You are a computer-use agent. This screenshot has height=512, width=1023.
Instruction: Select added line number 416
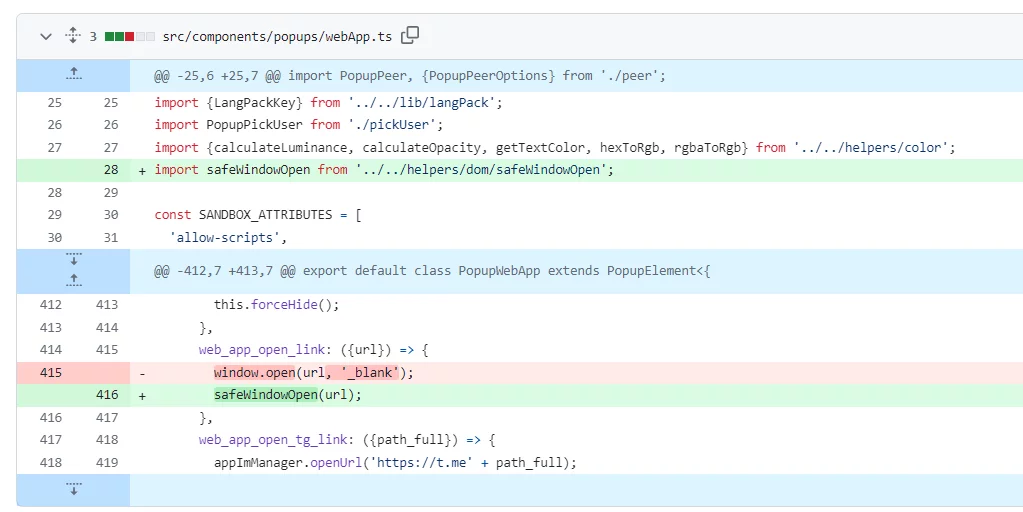pyautogui.click(x=107, y=395)
